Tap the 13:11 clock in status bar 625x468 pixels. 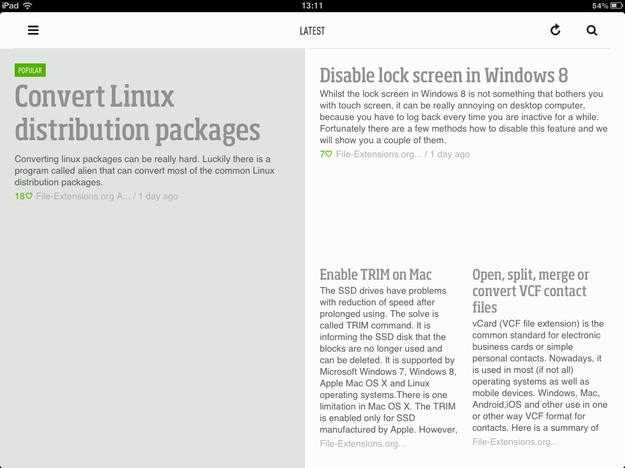click(x=312, y=6)
